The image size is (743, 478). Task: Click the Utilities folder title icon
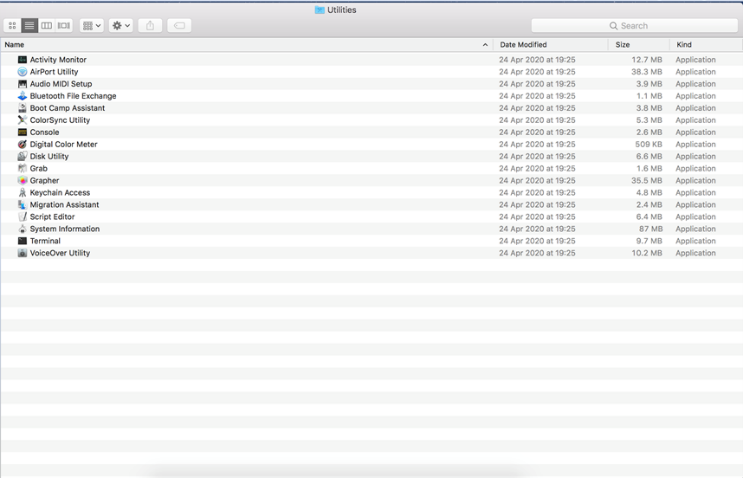point(320,10)
